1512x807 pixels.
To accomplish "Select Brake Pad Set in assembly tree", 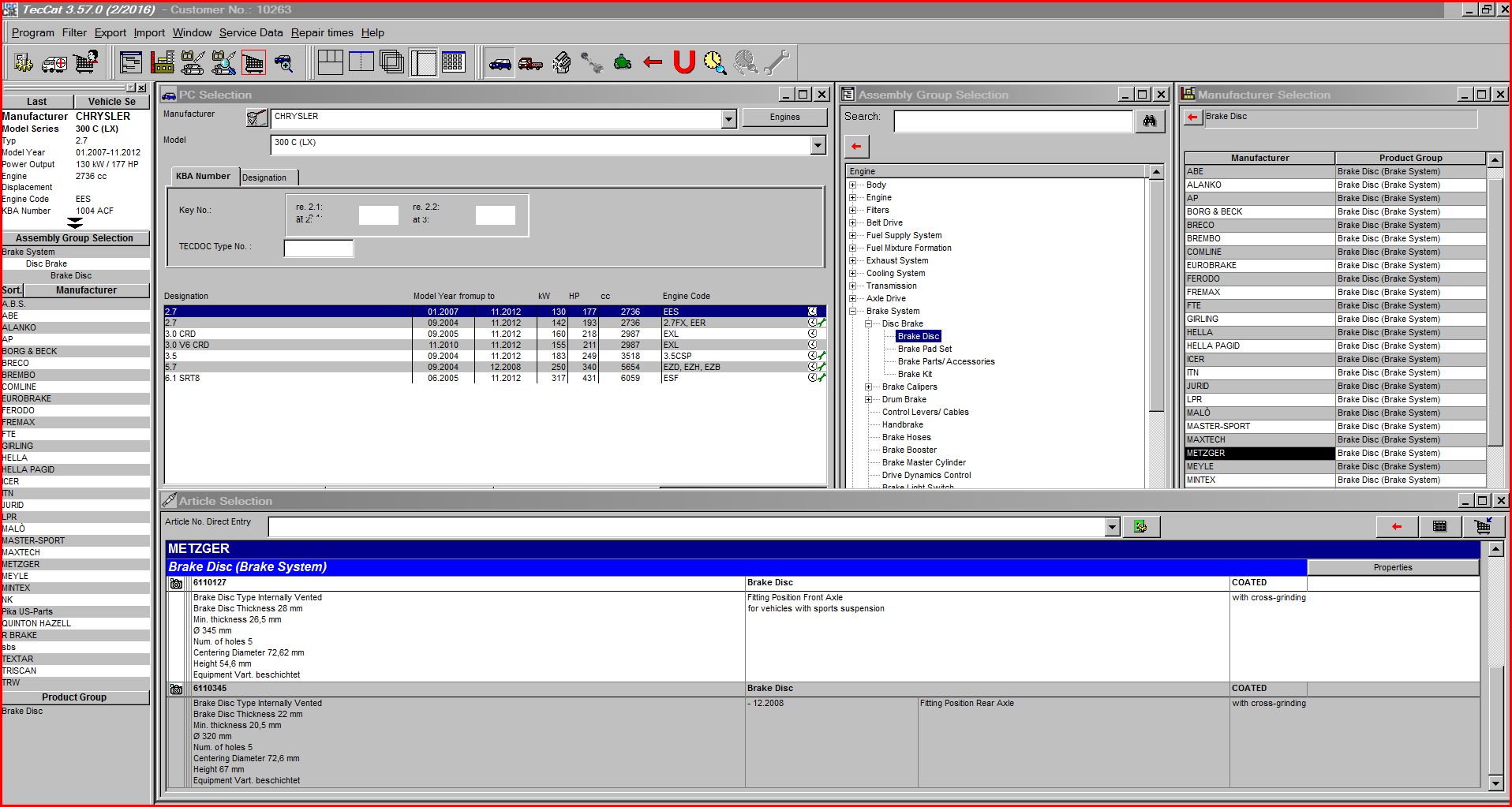I will coord(925,349).
